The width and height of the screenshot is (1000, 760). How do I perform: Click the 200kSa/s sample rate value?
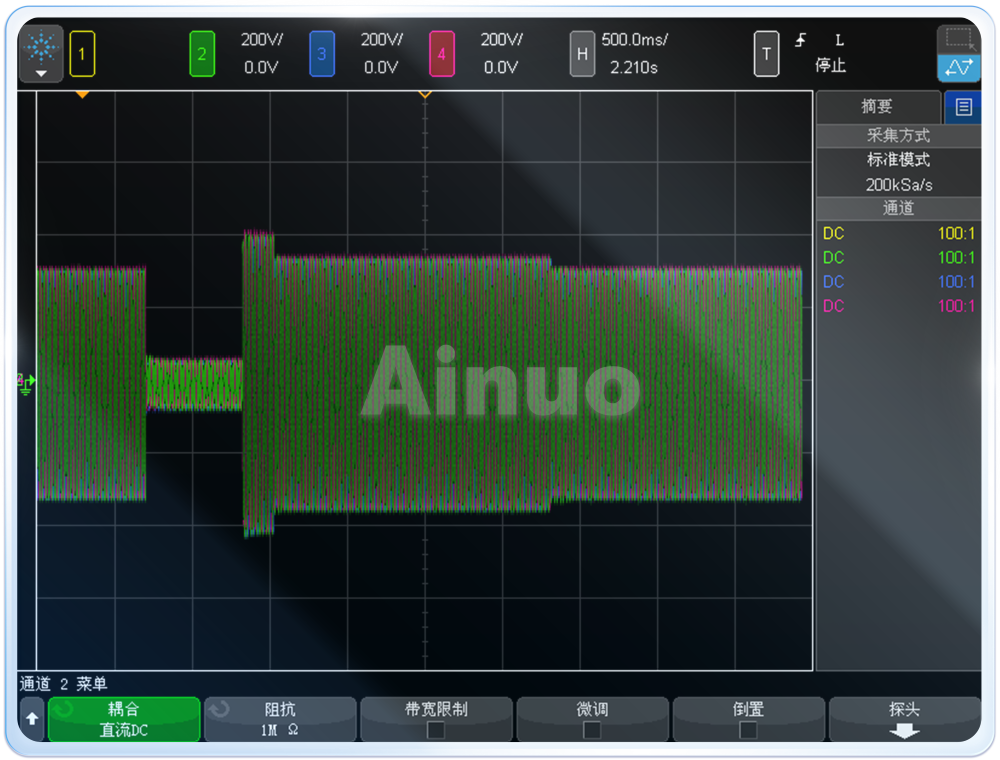point(899,185)
